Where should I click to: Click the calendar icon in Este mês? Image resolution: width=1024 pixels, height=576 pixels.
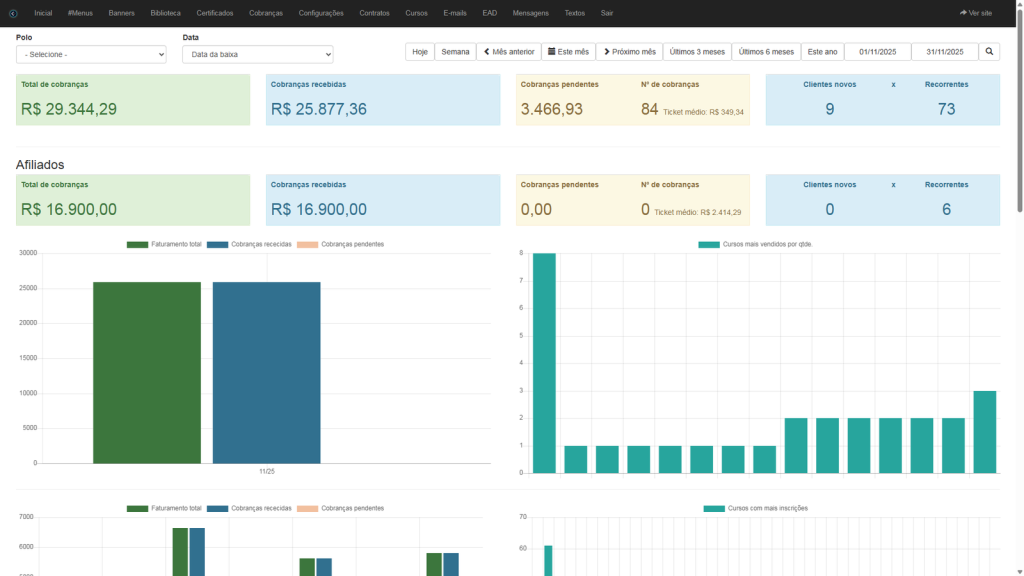(551, 52)
